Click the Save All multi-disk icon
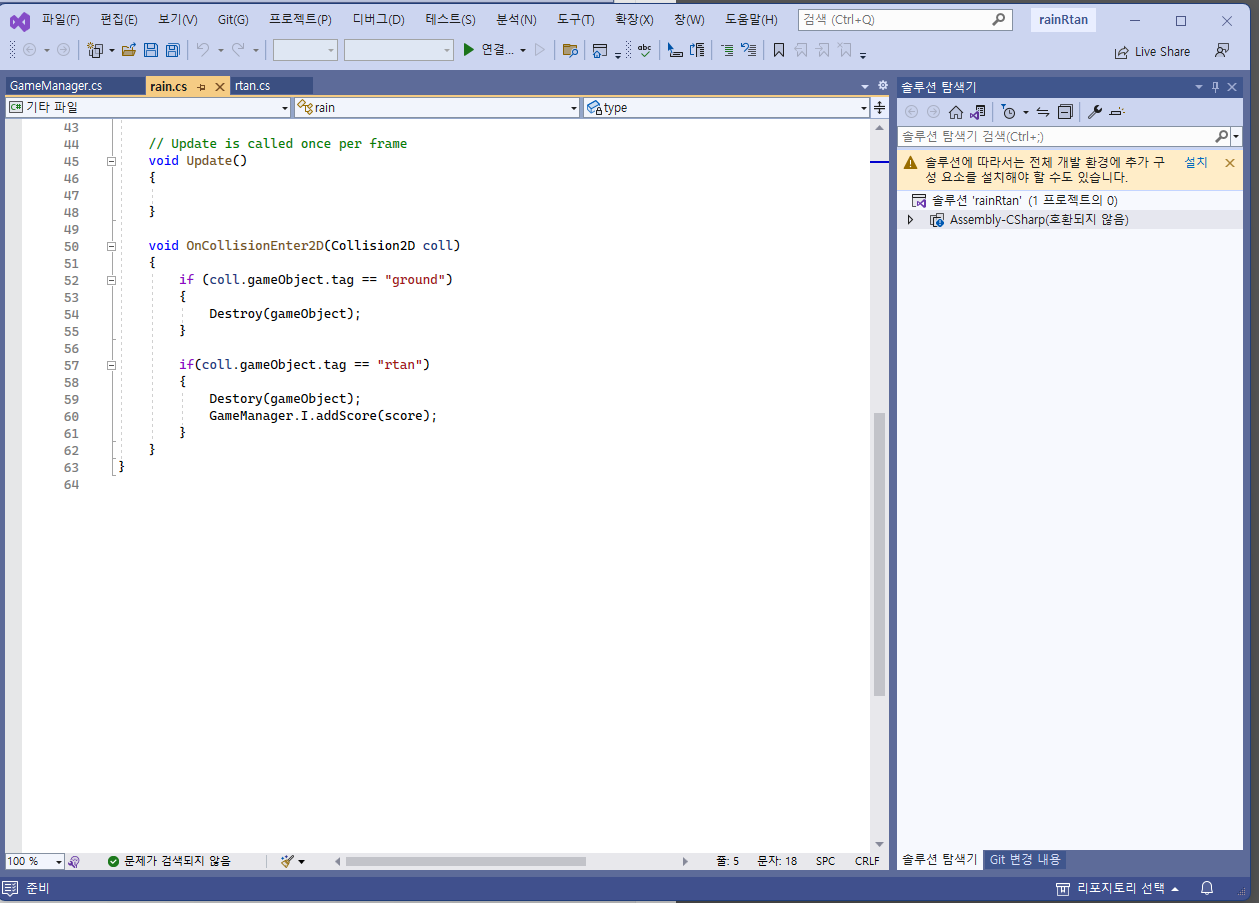Screen dimensions: 1259x903 point(173,50)
